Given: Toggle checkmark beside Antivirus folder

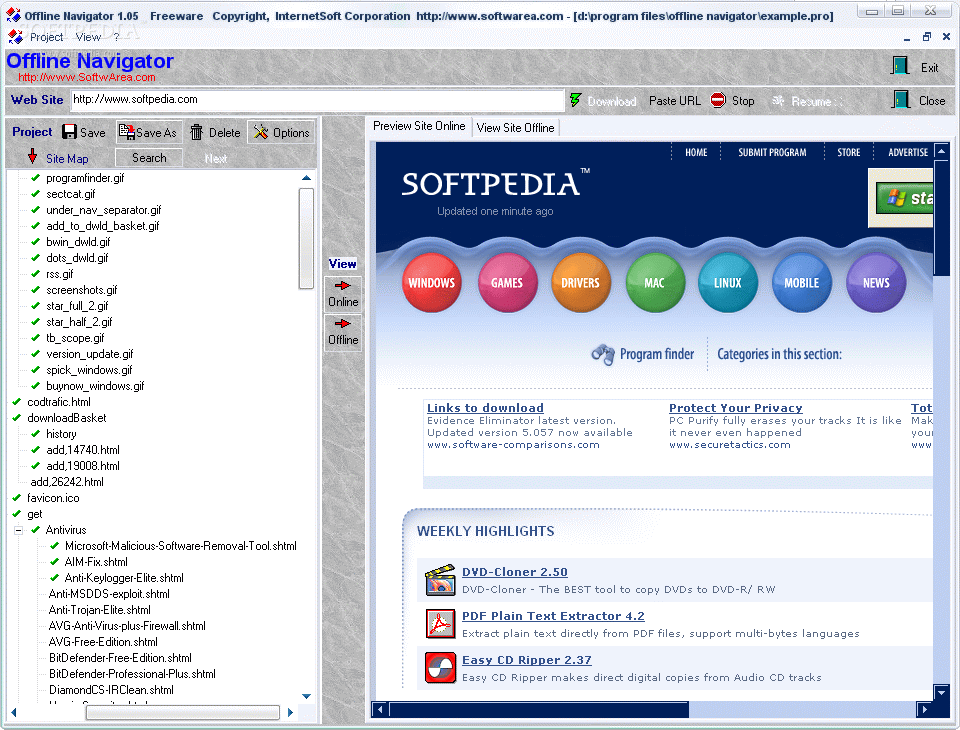Looking at the screenshot, I should click(x=36, y=529).
